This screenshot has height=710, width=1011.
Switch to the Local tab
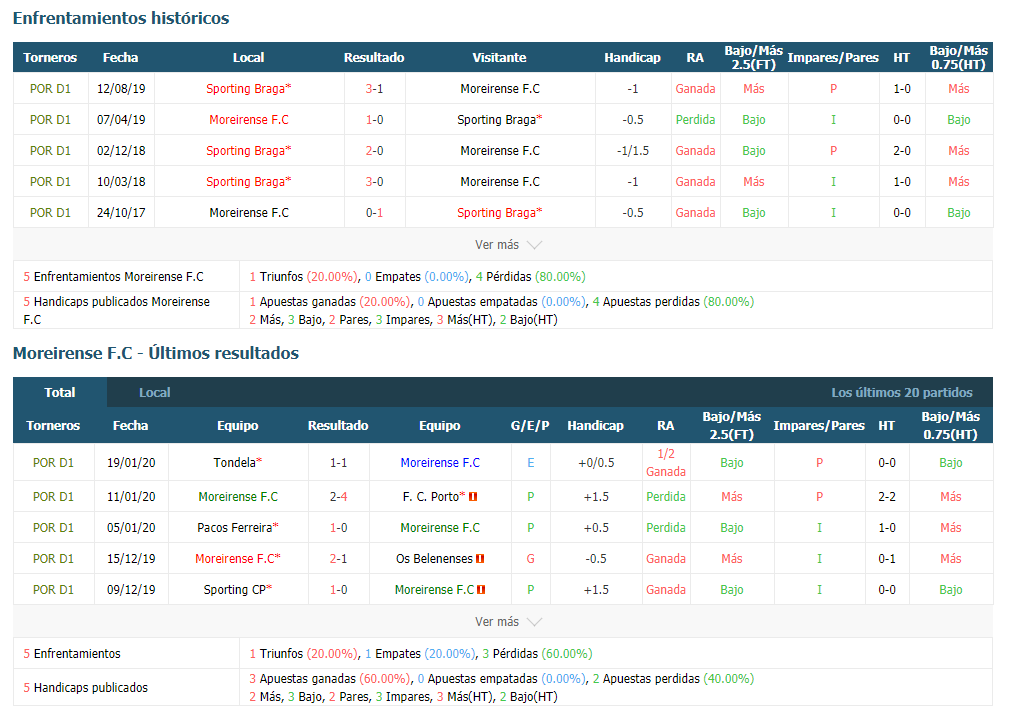(155, 392)
